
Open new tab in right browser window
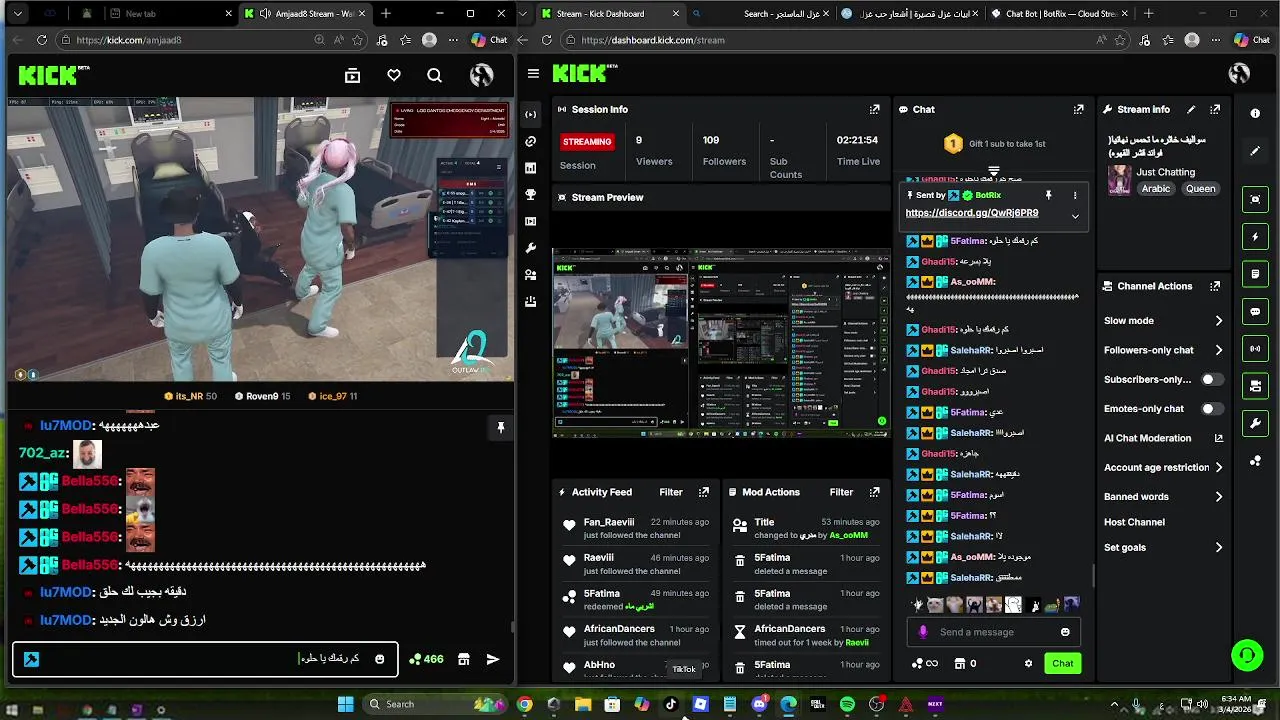1148,14
